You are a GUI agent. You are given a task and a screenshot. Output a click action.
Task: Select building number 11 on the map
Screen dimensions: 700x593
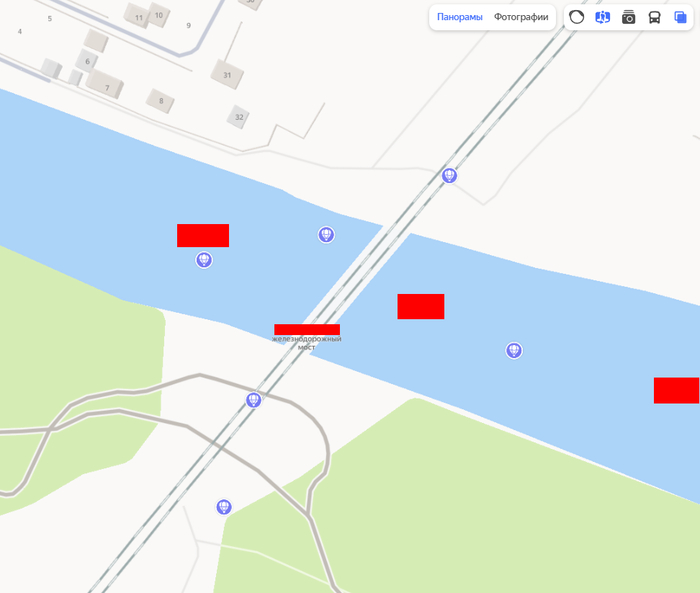[x=138, y=17]
